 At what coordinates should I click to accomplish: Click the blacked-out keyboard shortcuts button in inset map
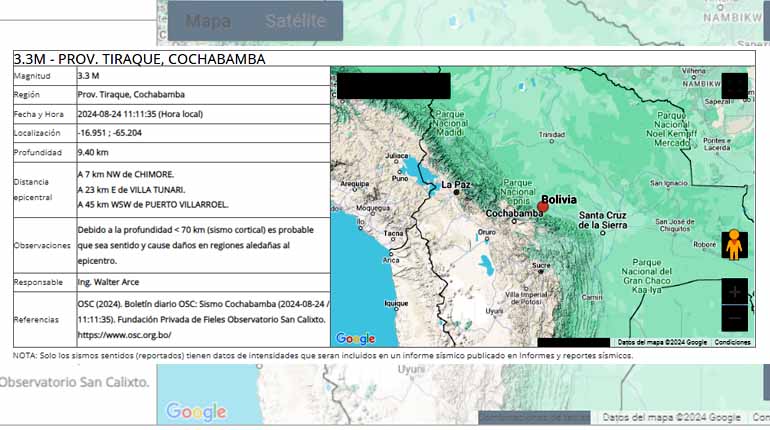tap(573, 342)
